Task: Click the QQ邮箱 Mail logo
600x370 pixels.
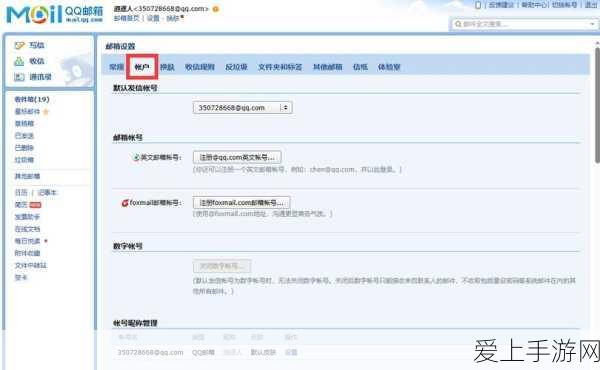Action: click(55, 15)
